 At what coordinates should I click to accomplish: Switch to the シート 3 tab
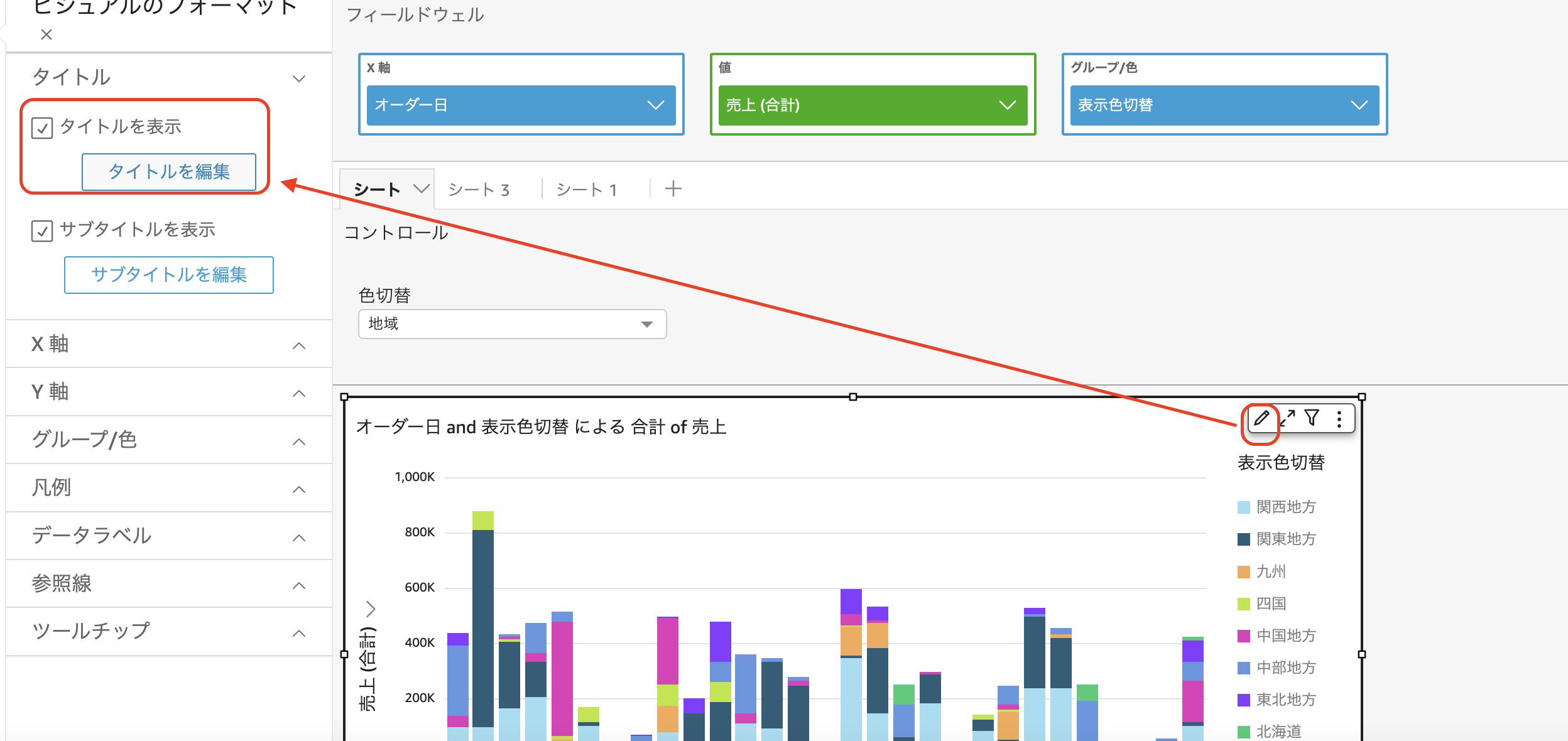coord(479,188)
